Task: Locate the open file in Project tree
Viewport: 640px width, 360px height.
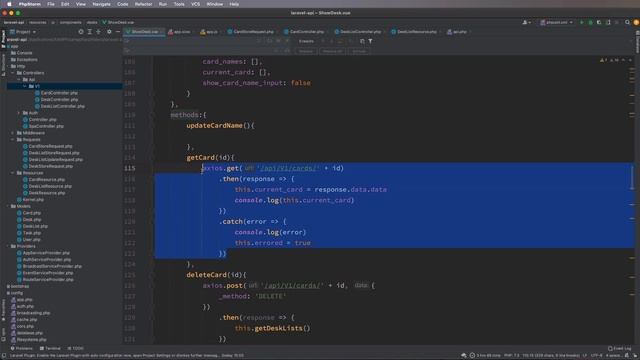Action: (81, 31)
